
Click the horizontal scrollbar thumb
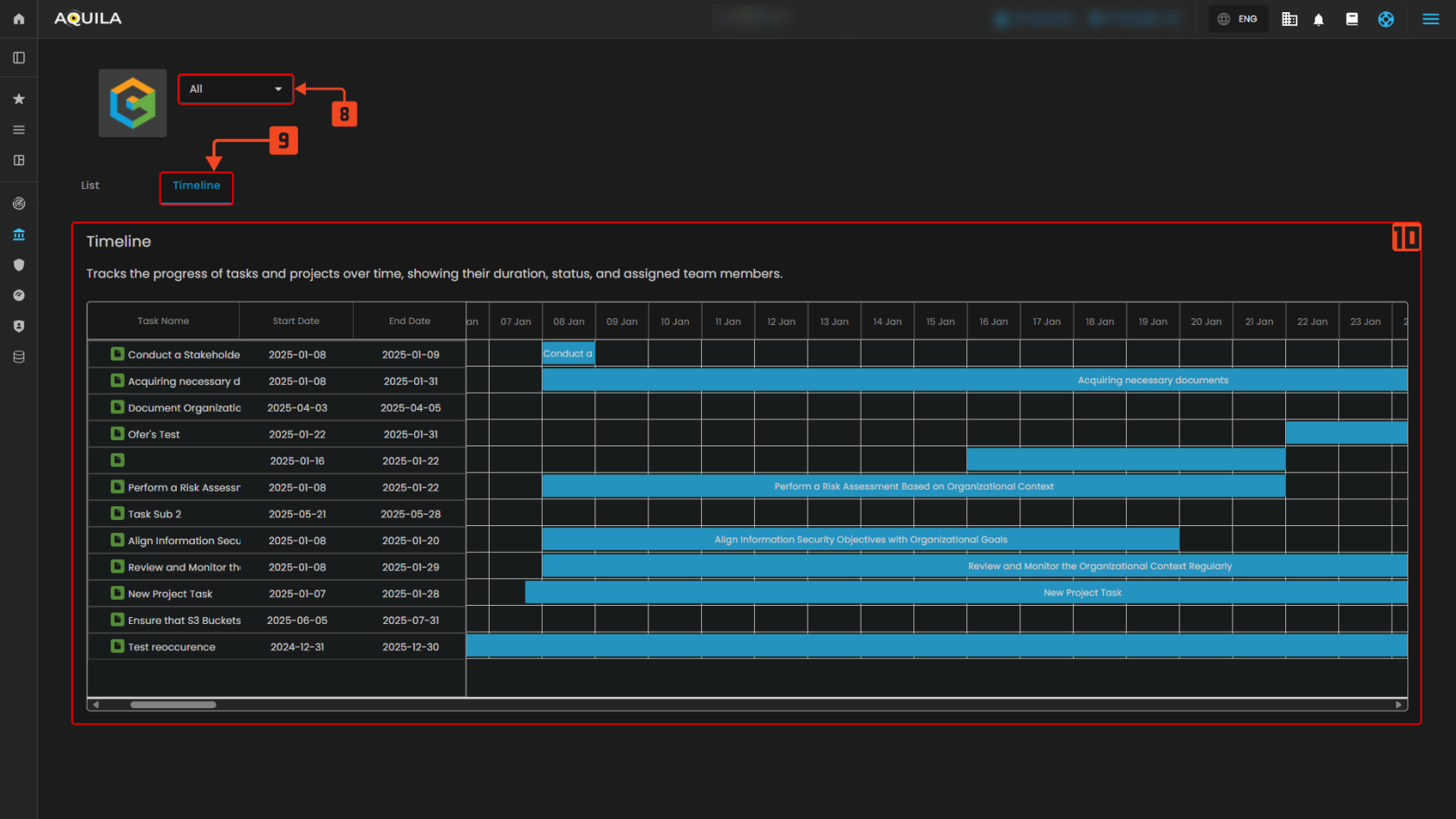click(173, 705)
